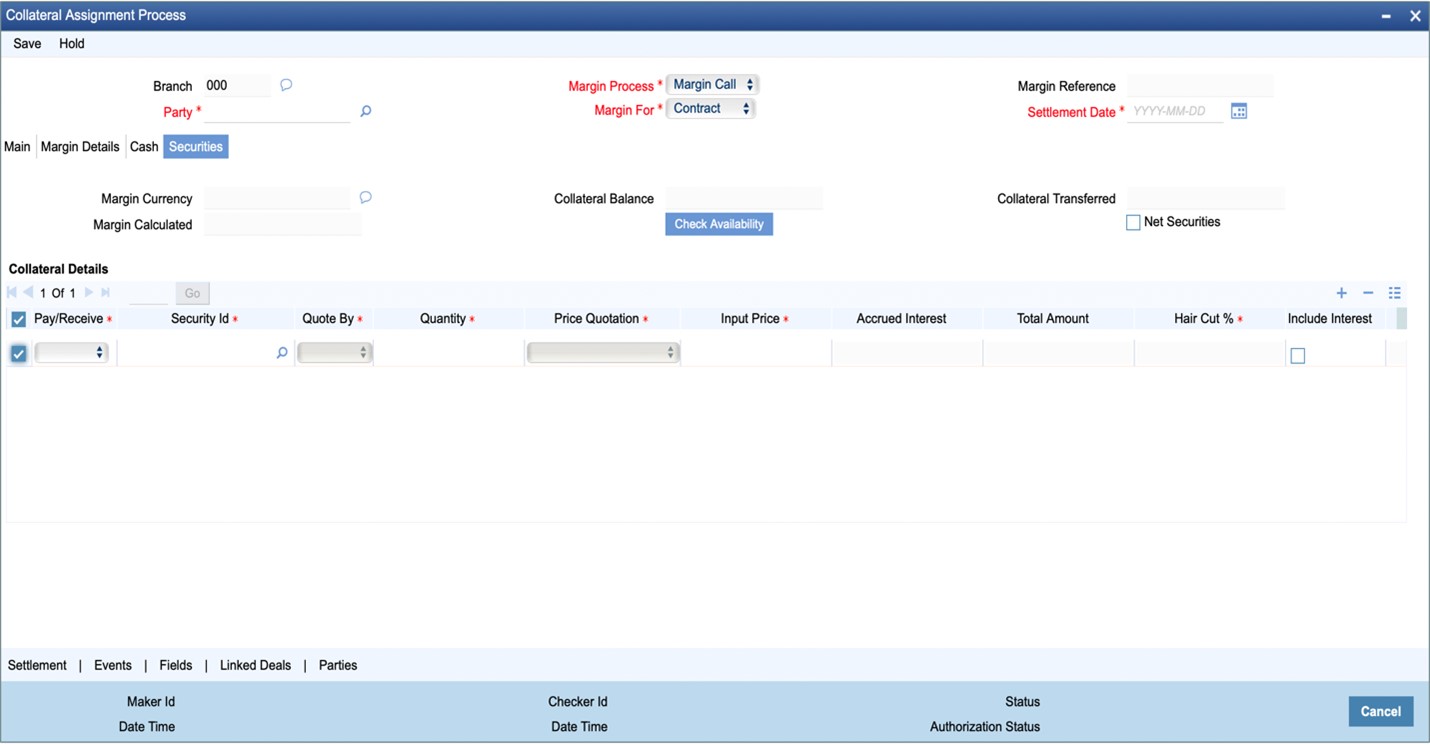Click the Go button
Screen dimensions: 1430x745
(192, 293)
